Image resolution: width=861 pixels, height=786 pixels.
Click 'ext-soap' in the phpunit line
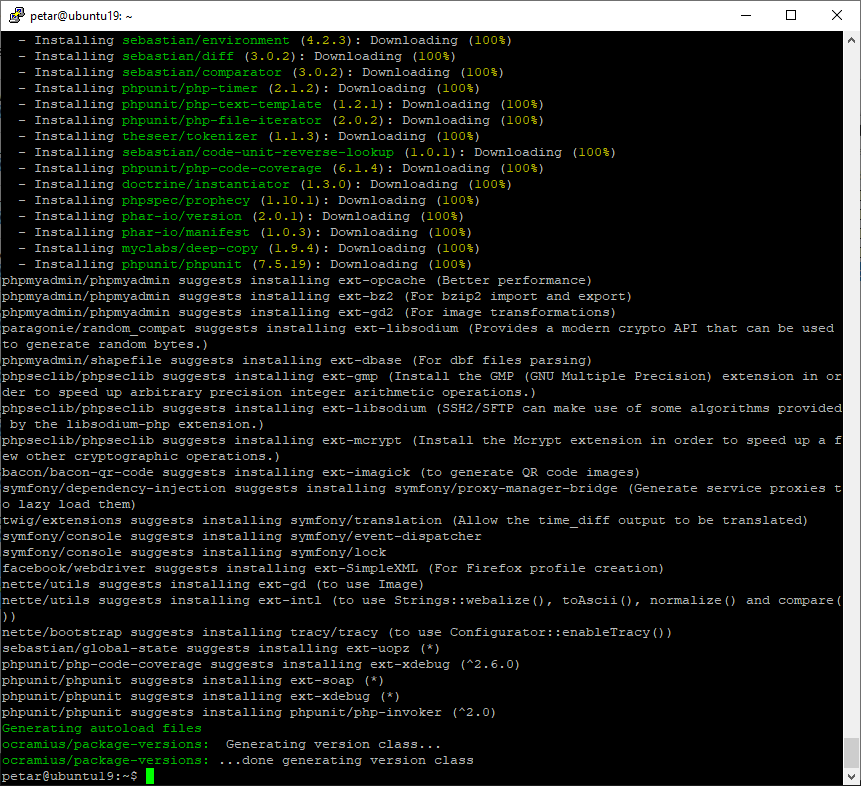coord(322,680)
